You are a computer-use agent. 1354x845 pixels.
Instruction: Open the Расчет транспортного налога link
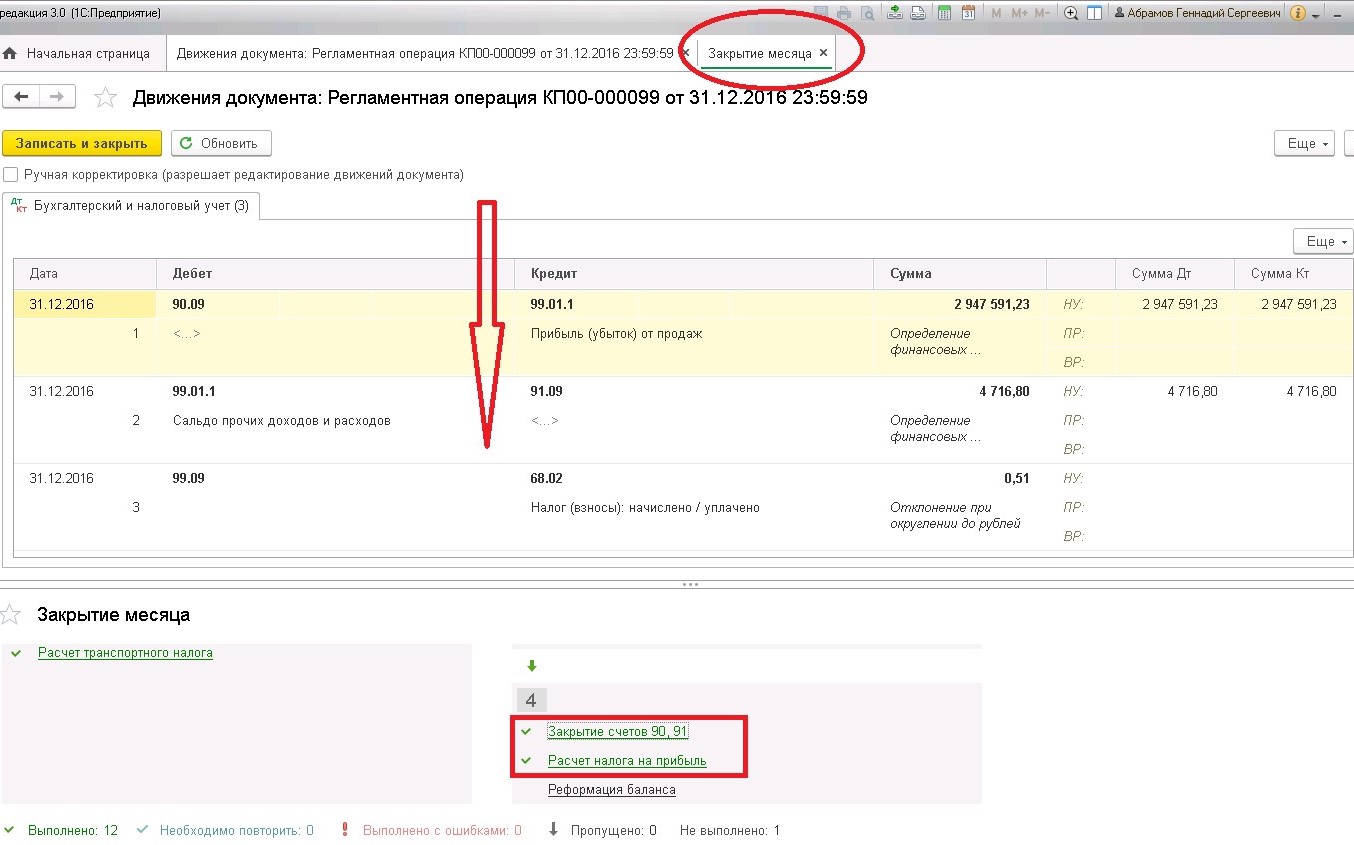tap(125, 652)
